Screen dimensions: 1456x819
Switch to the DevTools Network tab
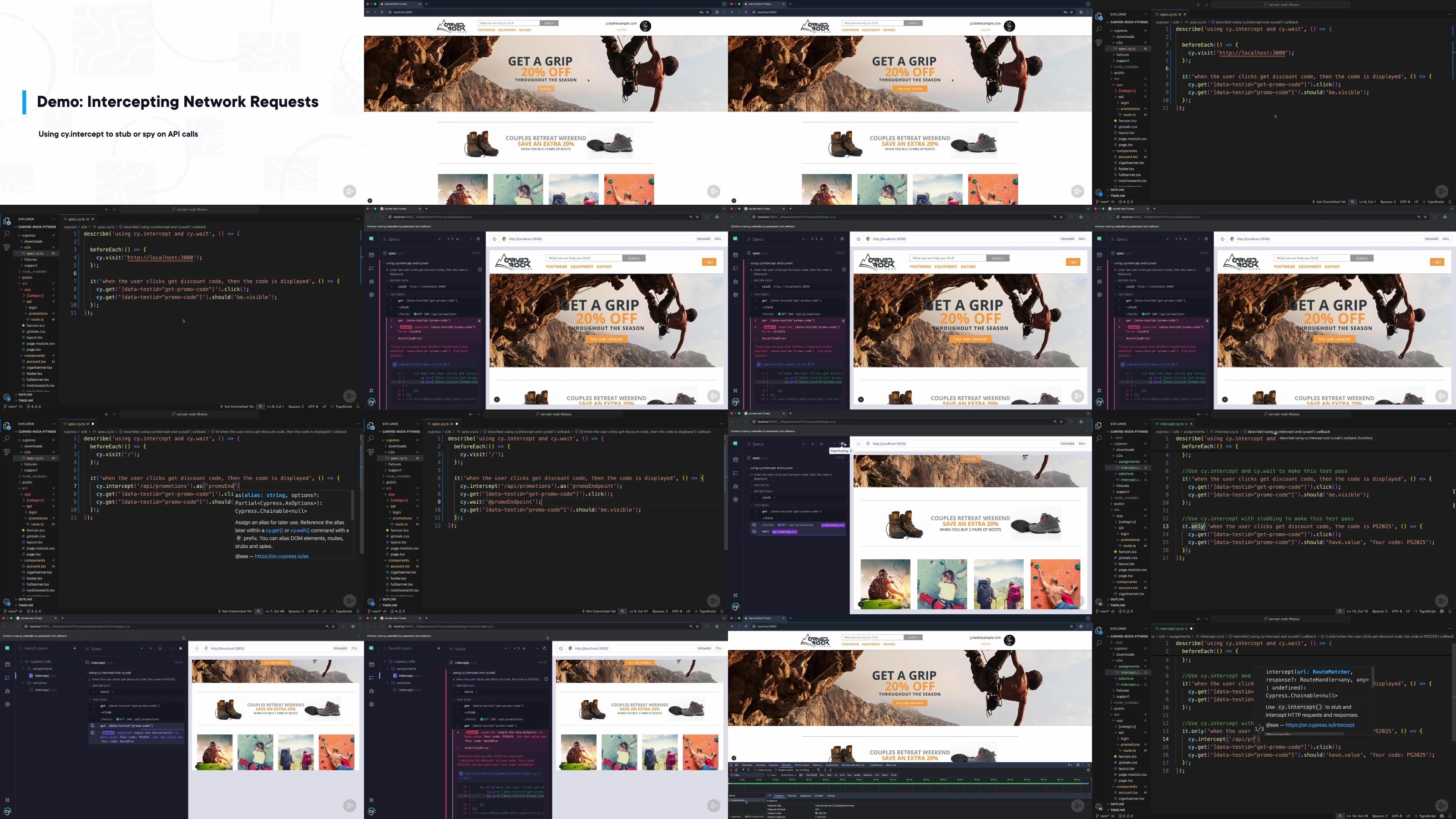tap(787, 765)
